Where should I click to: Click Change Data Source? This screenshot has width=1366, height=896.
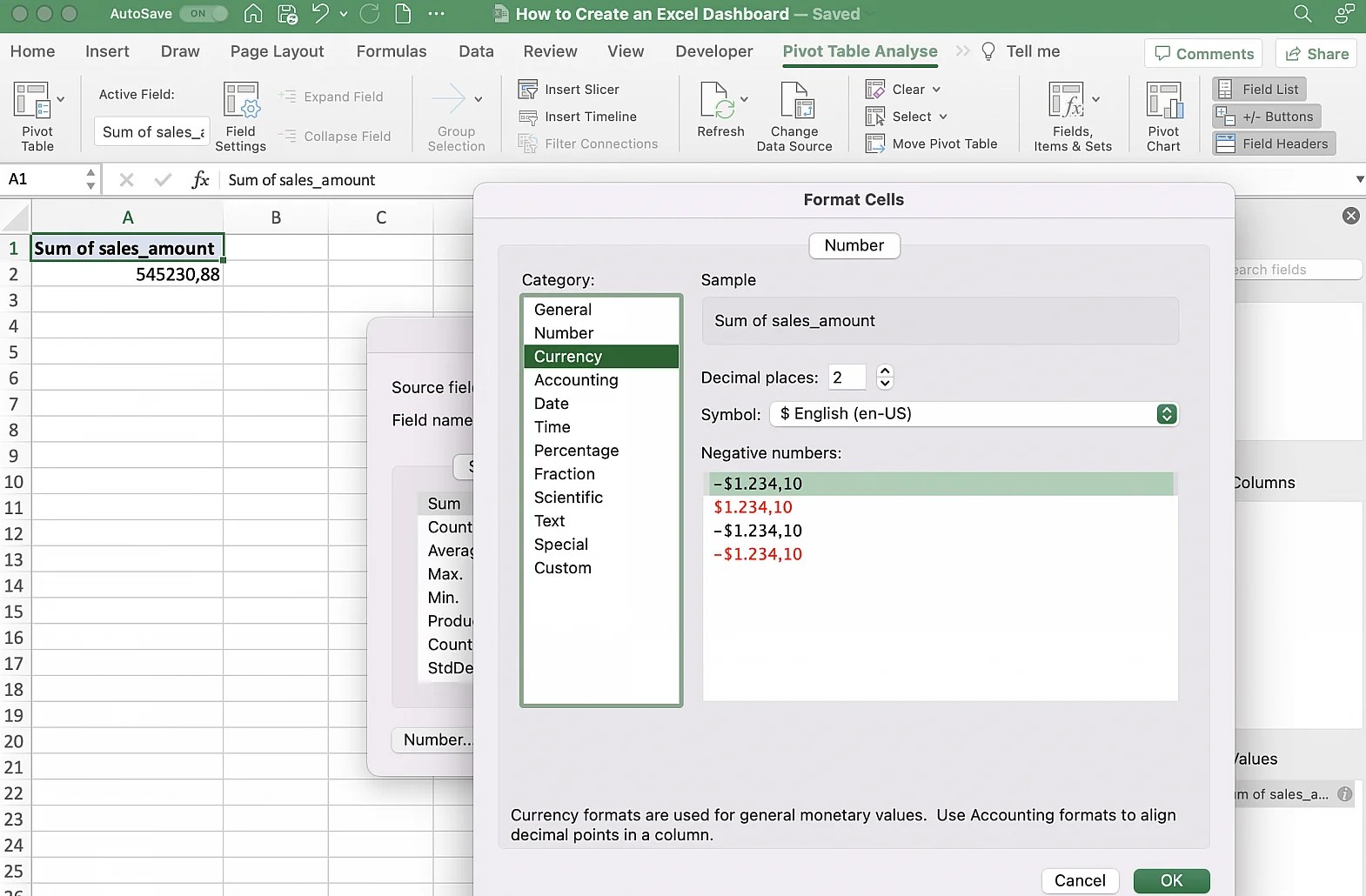tap(794, 117)
